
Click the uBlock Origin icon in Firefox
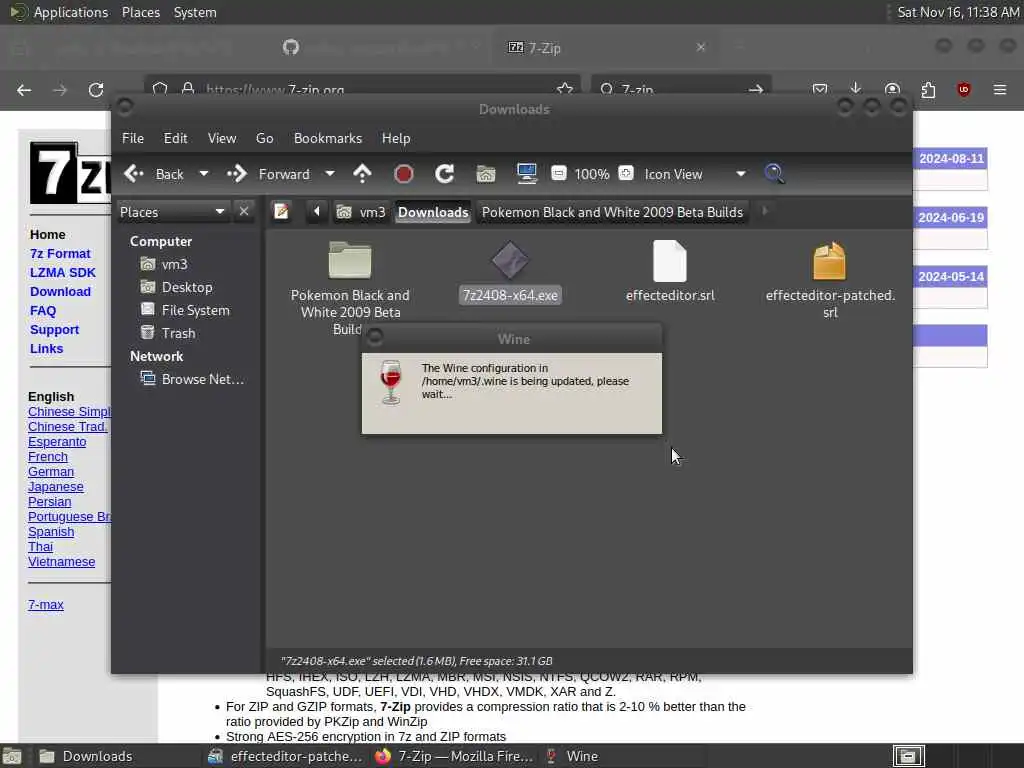click(x=963, y=90)
